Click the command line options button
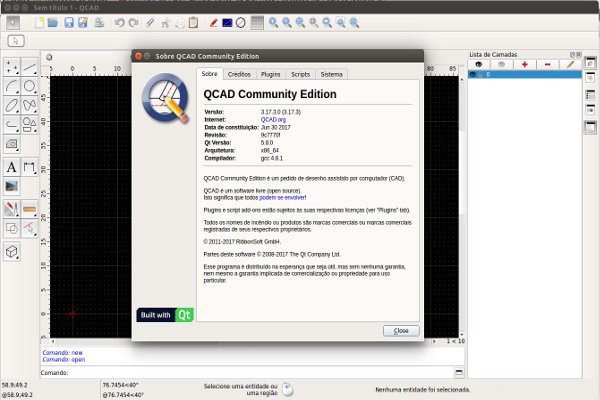This screenshot has width=600, height=400. (459, 372)
